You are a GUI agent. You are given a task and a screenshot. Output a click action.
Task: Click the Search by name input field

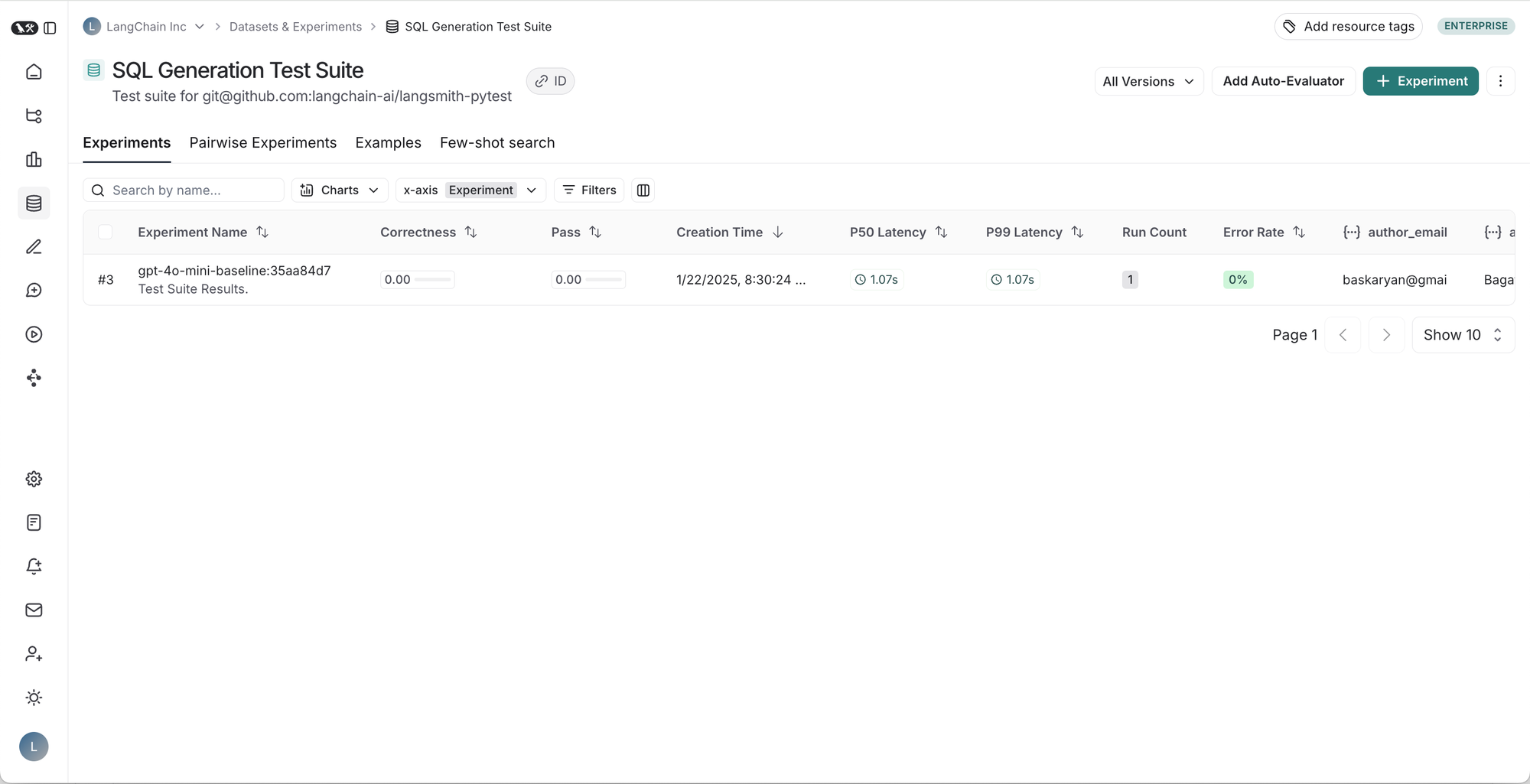tap(191, 190)
